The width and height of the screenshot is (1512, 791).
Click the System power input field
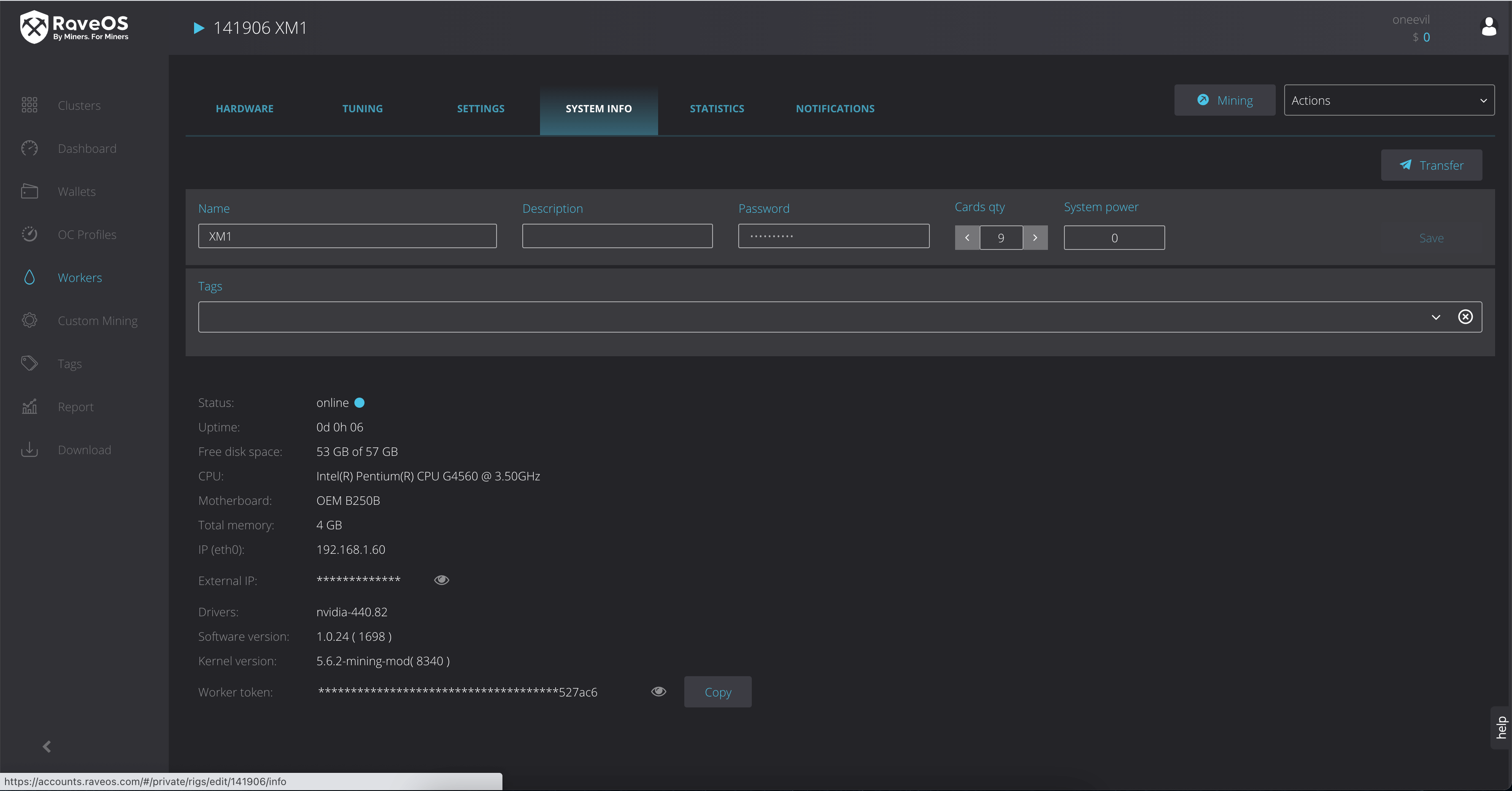[1113, 237]
